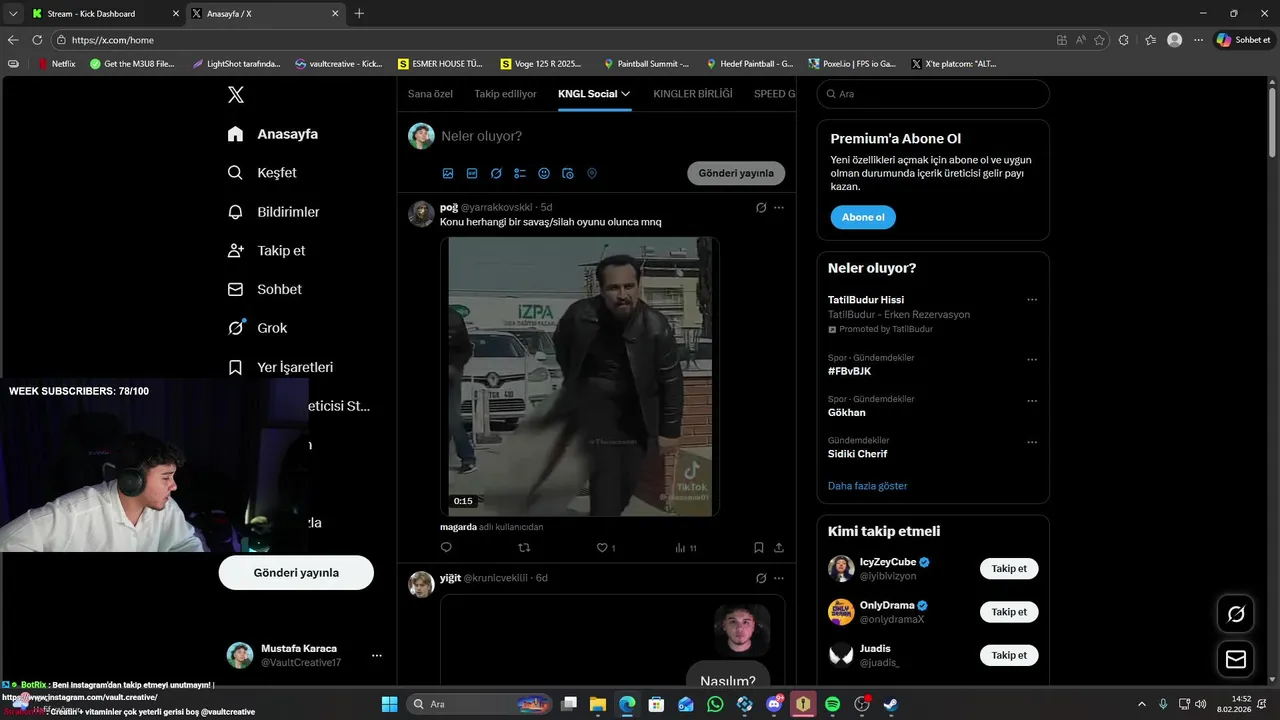Open emoji picker in composer
1280x720 pixels.
point(544,173)
